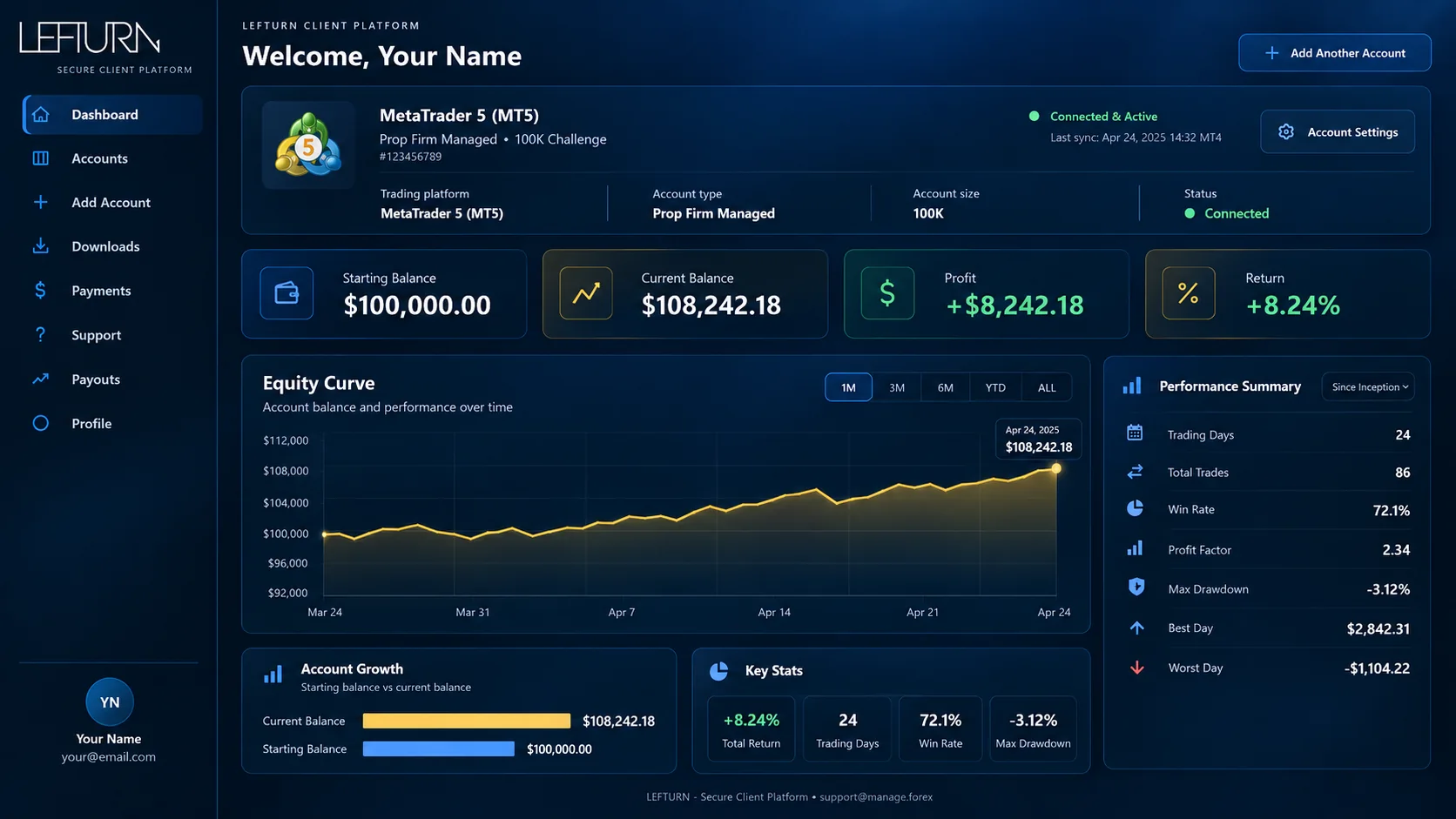The image size is (1456, 819).
Task: Select the YTD time range tab
Action: tap(995, 387)
